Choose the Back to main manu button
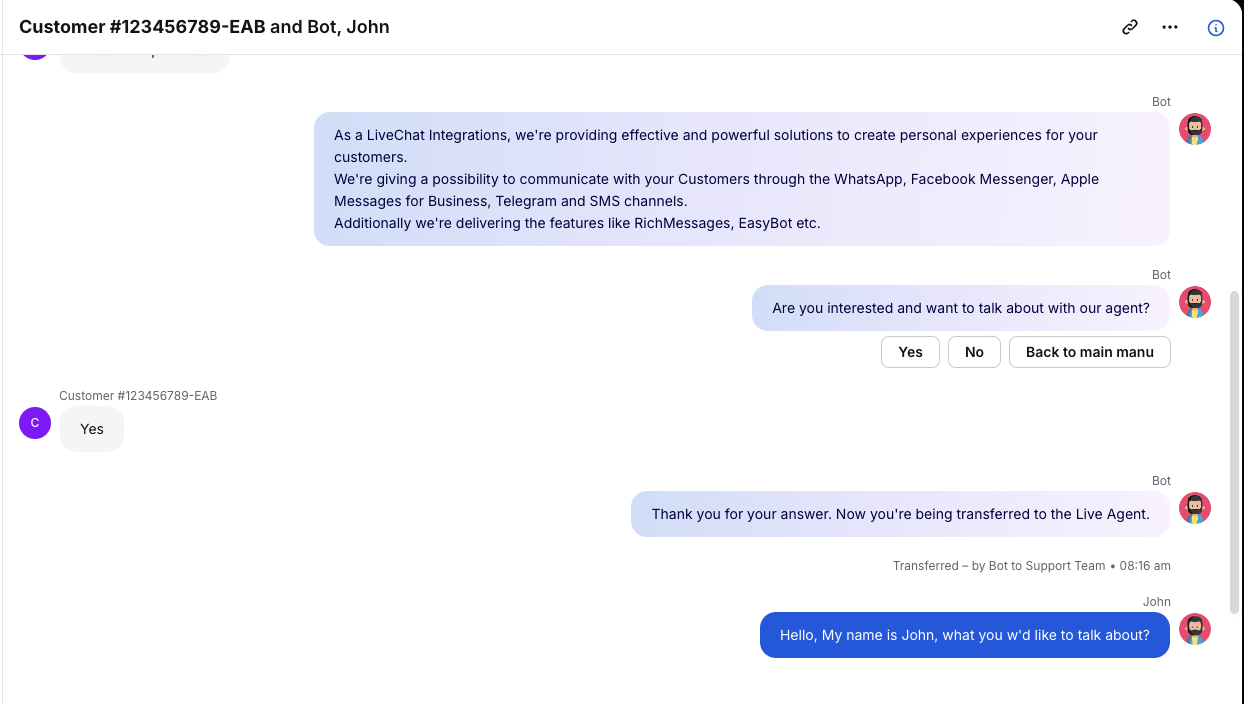1244x704 pixels. 1089,352
